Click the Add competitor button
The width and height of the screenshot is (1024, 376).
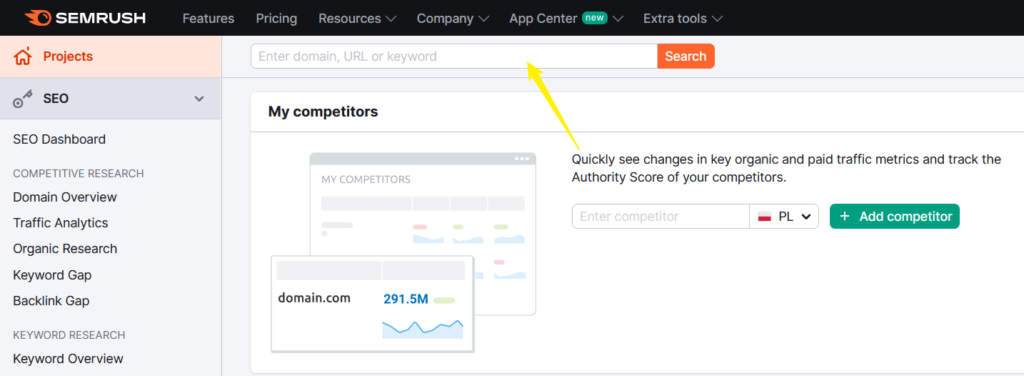(x=895, y=217)
